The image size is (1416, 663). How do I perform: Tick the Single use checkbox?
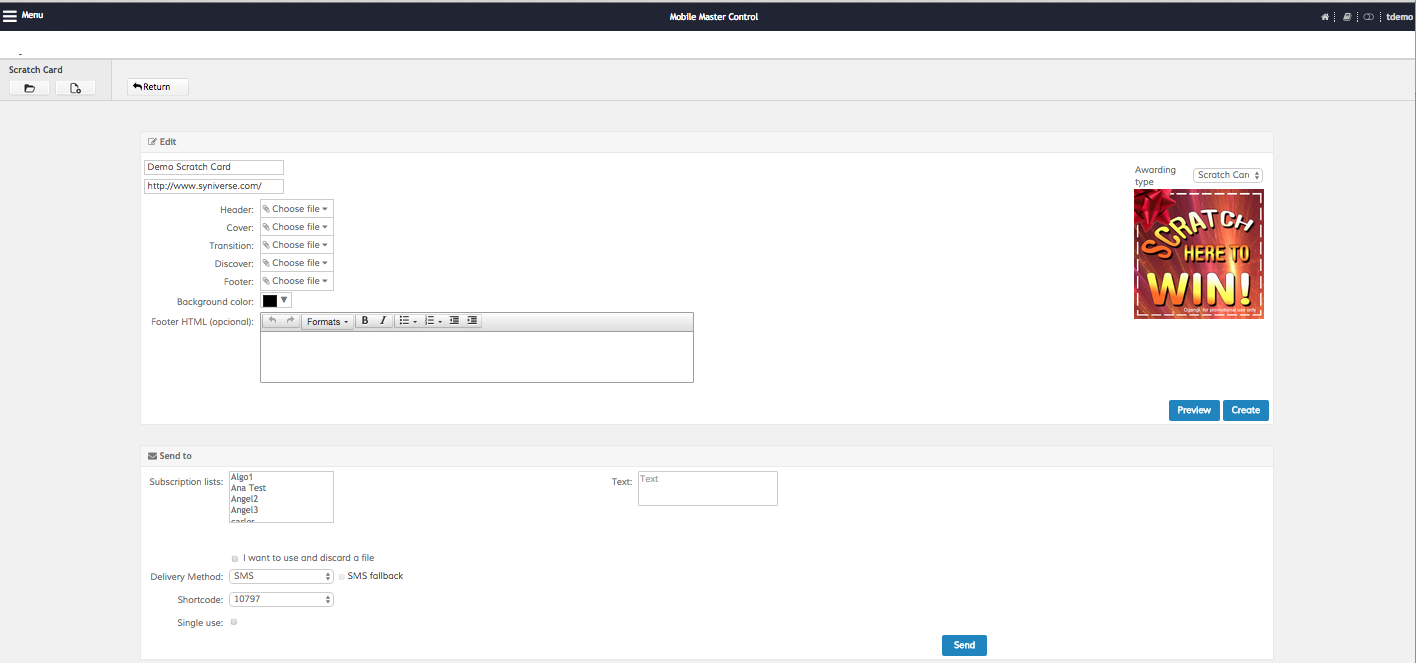(x=234, y=622)
